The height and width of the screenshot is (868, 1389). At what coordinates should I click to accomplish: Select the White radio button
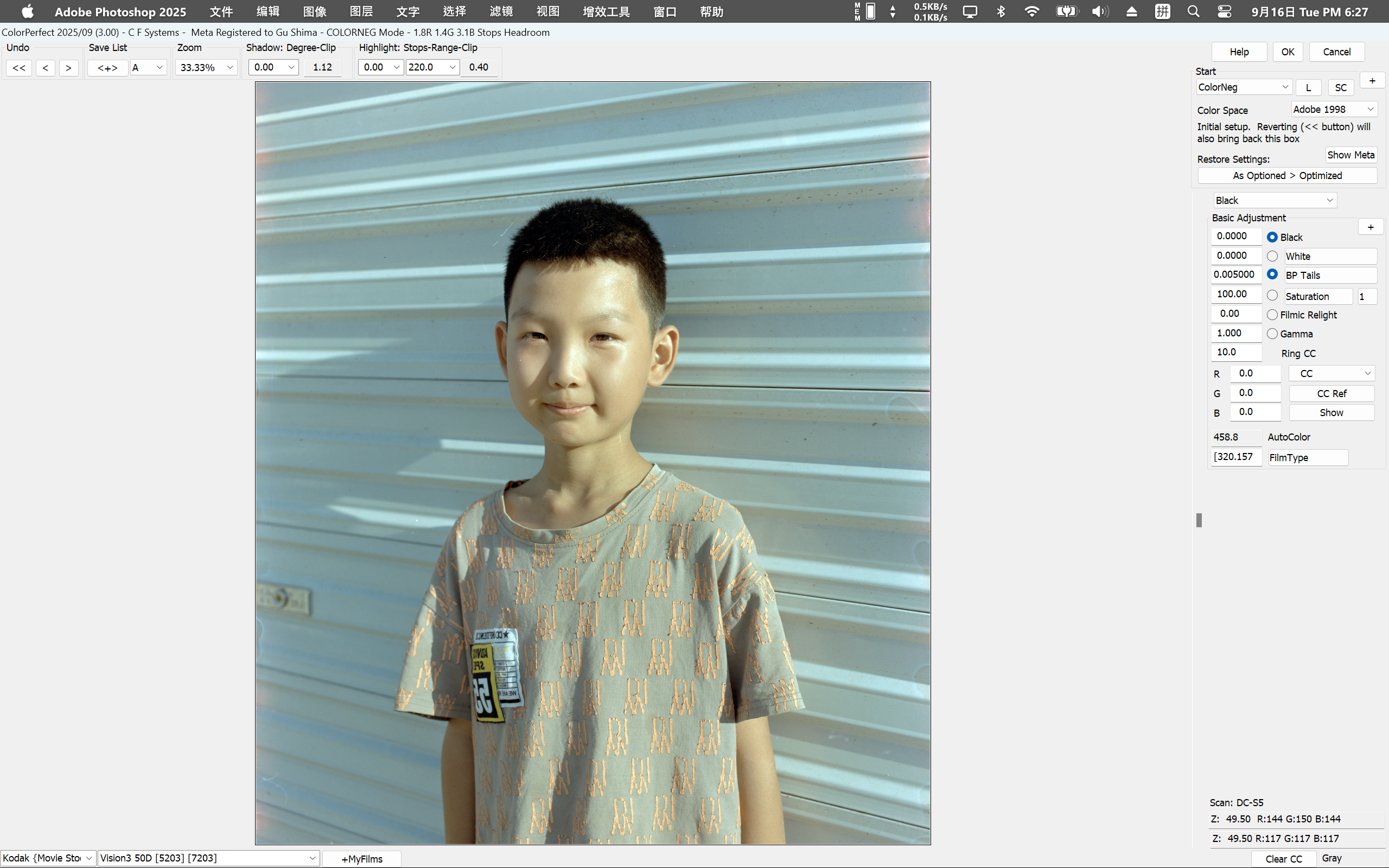pyautogui.click(x=1272, y=256)
